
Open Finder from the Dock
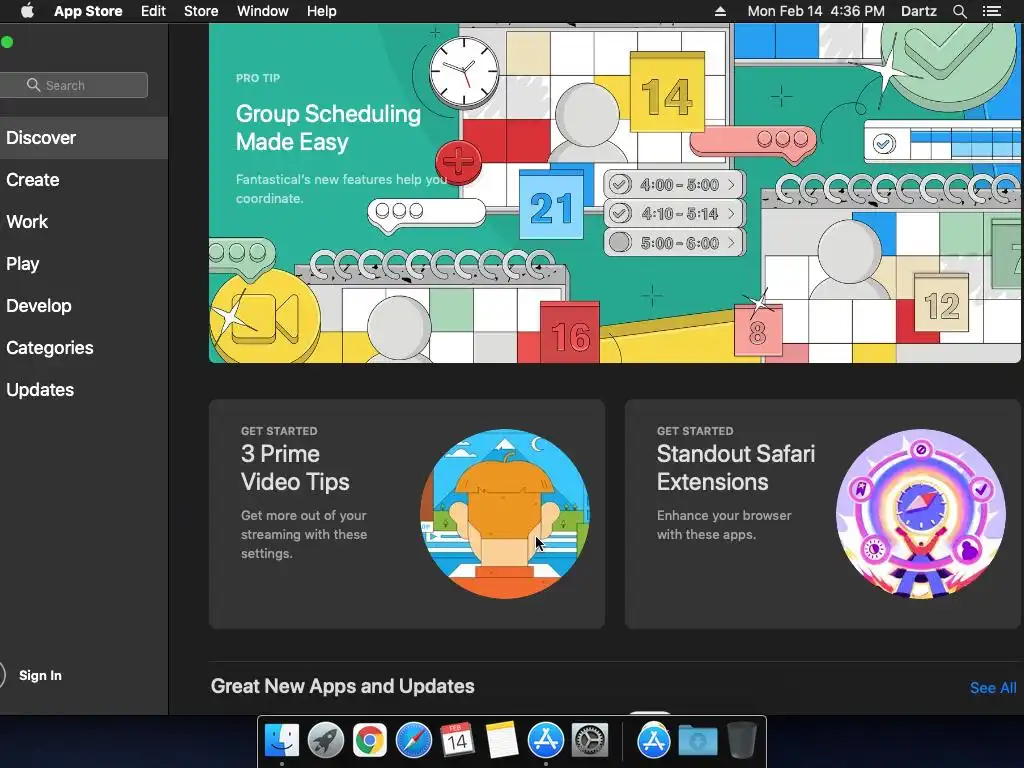281,741
